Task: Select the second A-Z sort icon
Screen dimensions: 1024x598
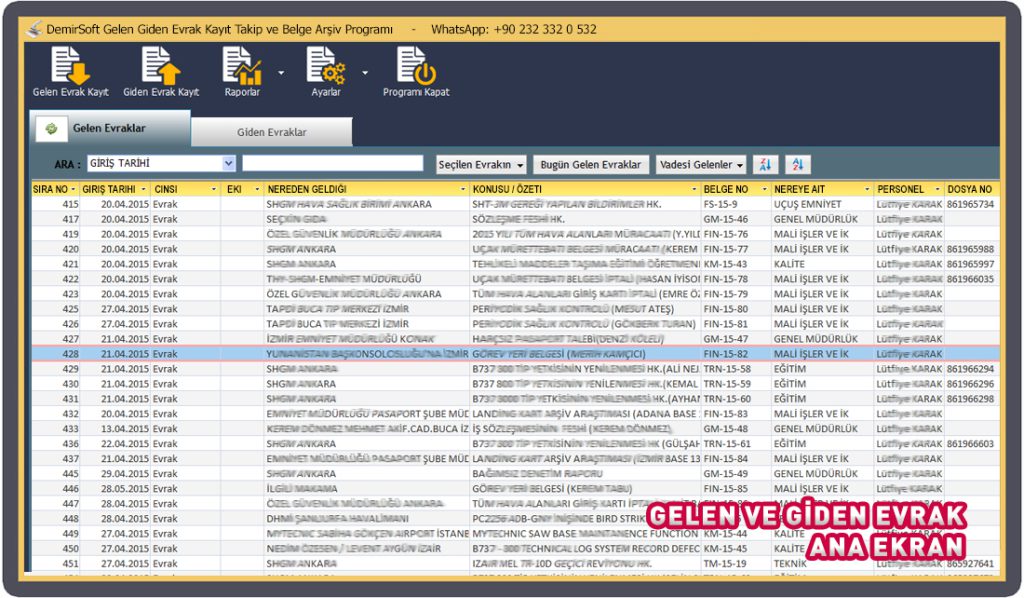Action: [x=798, y=162]
